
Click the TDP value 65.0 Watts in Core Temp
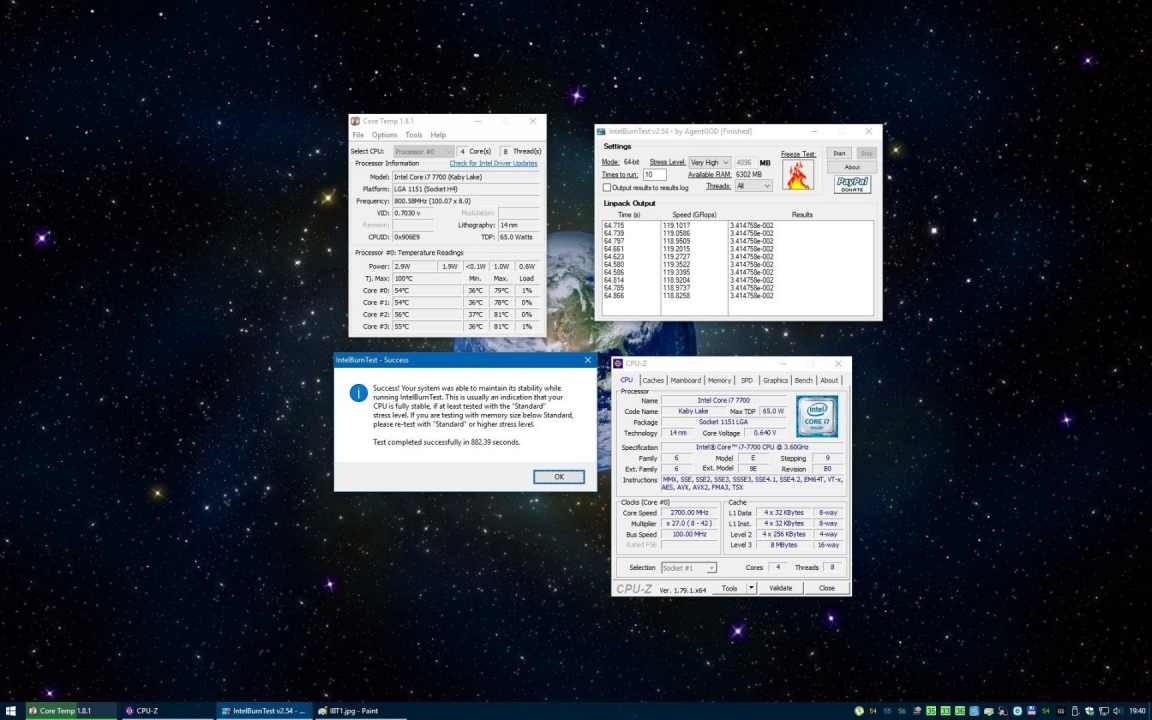(x=519, y=237)
